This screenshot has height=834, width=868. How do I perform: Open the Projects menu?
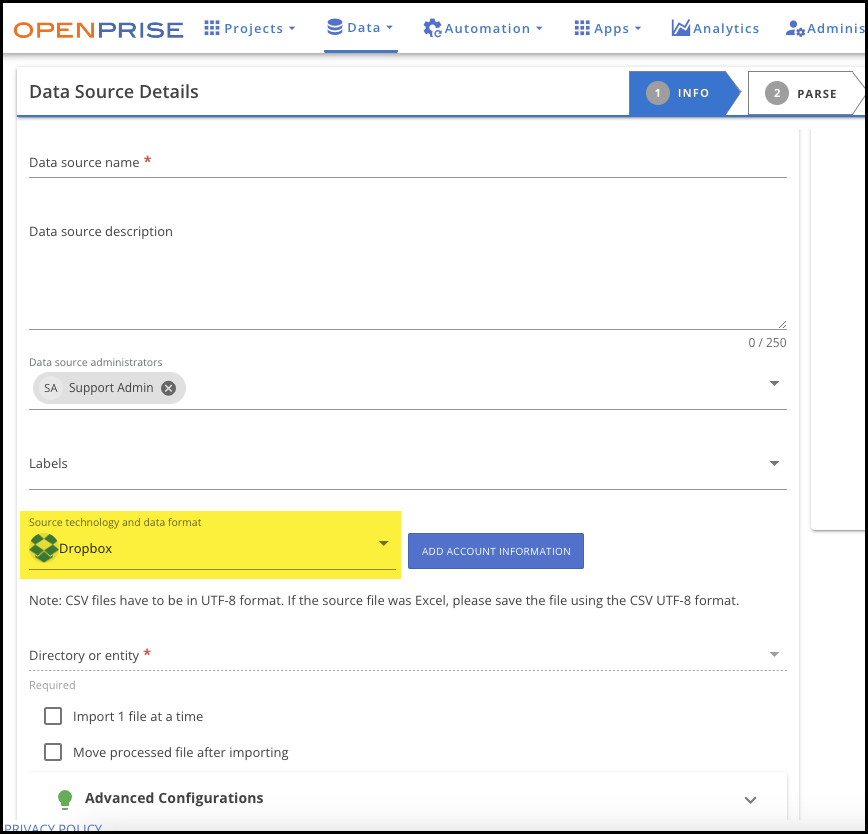point(249,29)
